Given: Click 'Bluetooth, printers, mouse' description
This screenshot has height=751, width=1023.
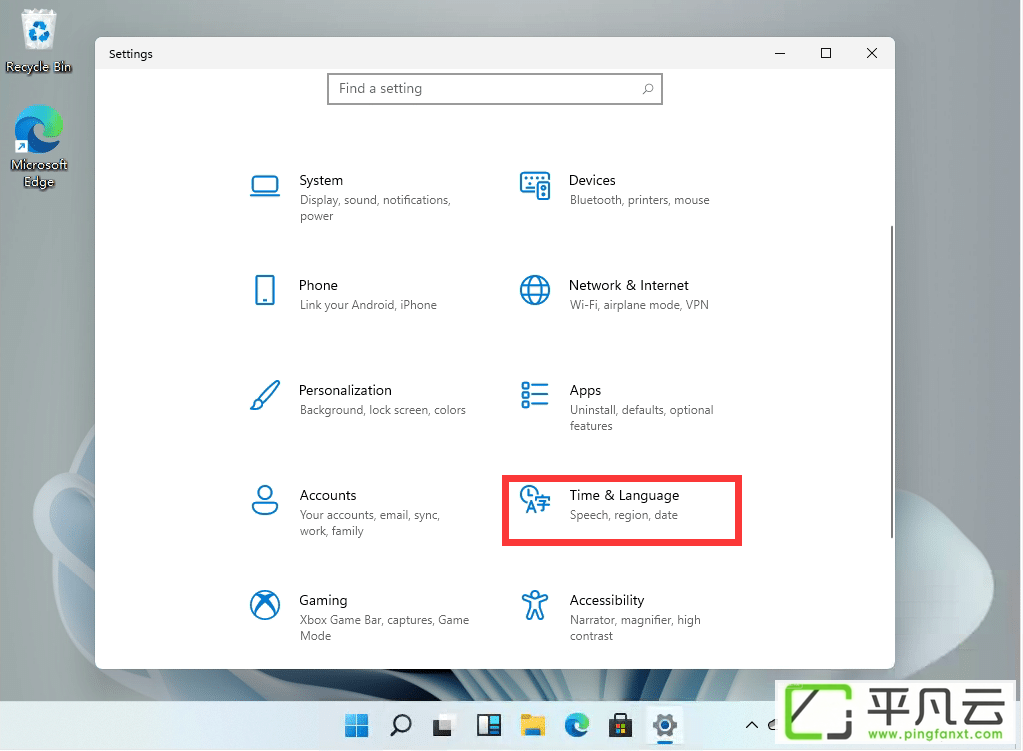Looking at the screenshot, I should (x=639, y=200).
